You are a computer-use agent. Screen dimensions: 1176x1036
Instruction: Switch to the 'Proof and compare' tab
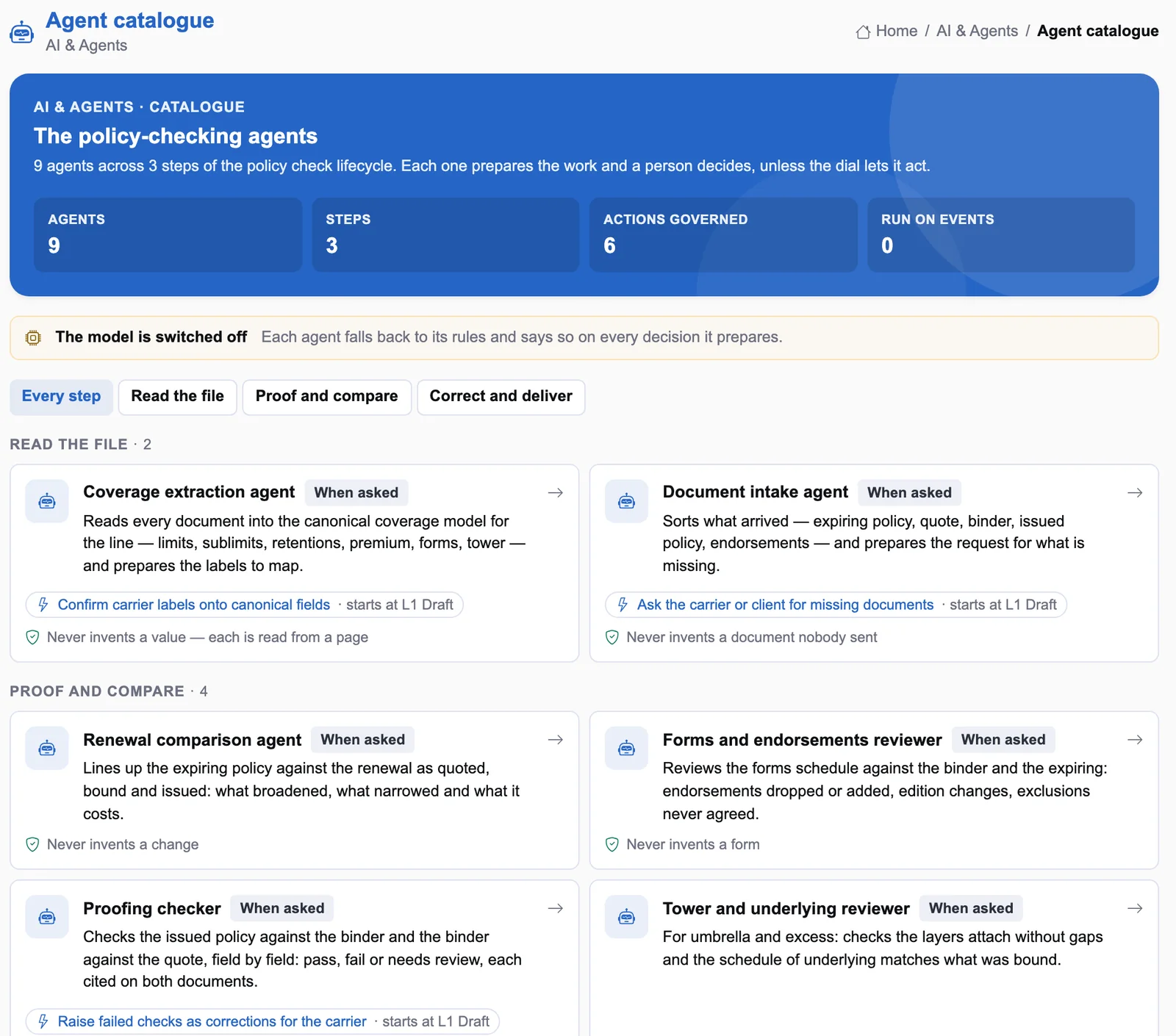coord(326,397)
